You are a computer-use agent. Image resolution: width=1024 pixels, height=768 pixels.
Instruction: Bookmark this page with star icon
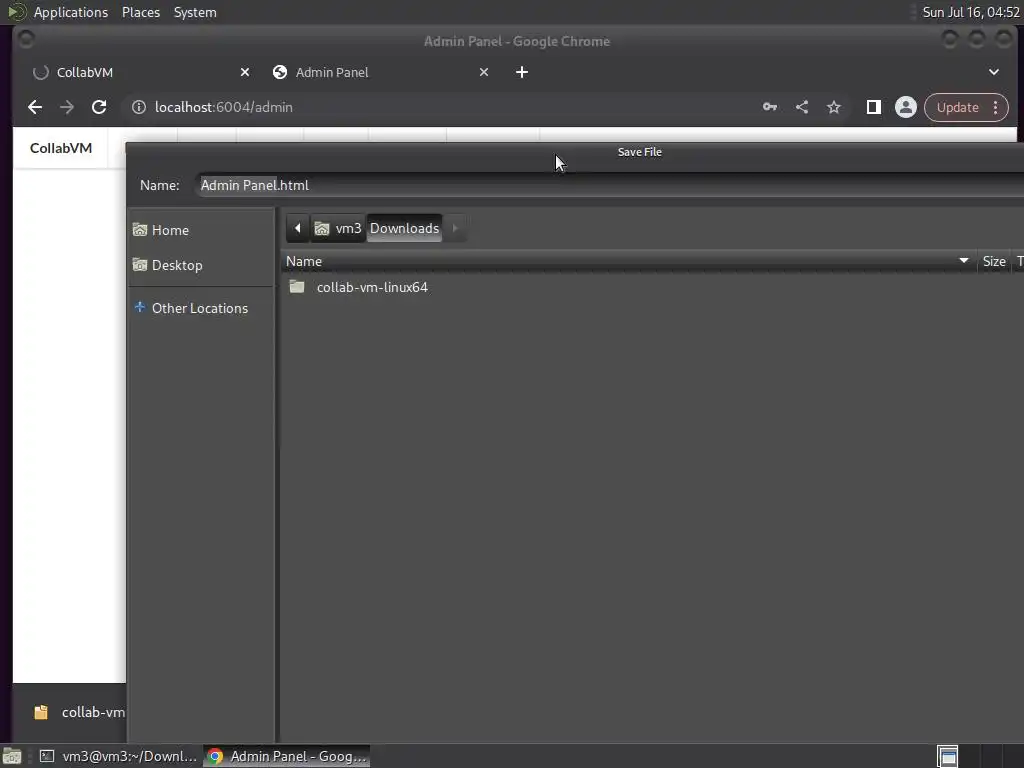834,107
